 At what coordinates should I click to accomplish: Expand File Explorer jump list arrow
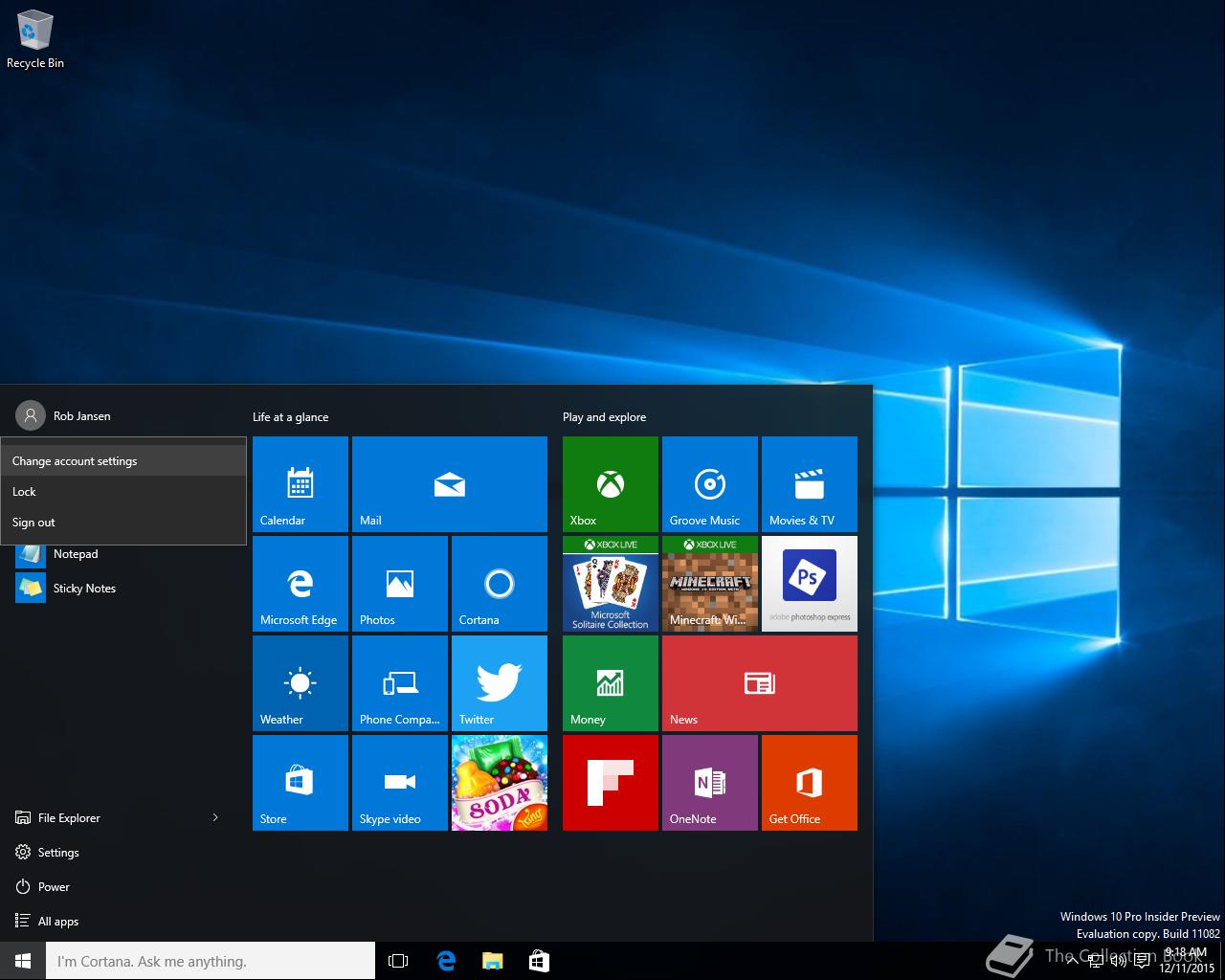tap(215, 817)
